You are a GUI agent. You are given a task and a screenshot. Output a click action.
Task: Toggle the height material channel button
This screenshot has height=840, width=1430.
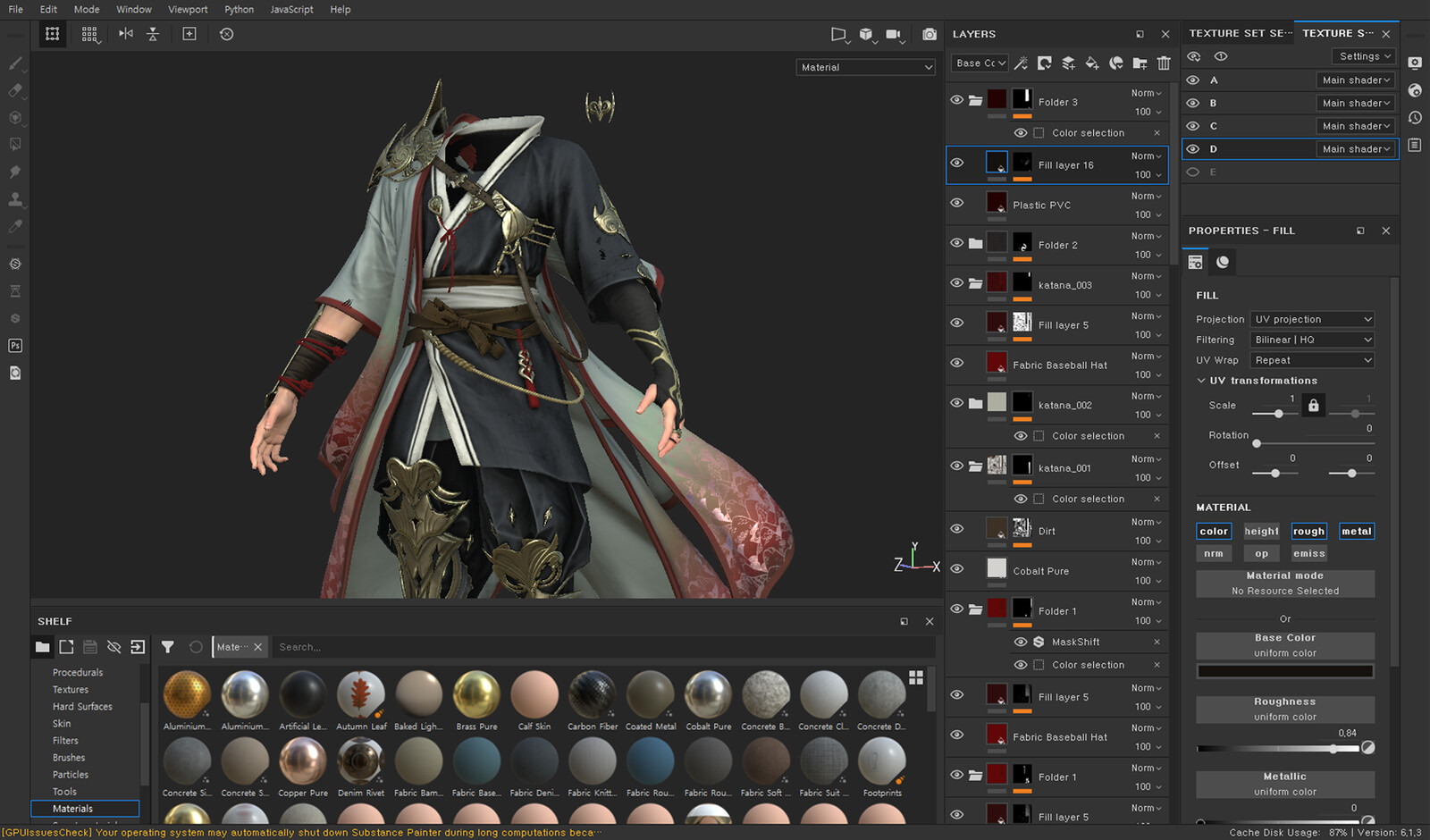click(x=1261, y=531)
